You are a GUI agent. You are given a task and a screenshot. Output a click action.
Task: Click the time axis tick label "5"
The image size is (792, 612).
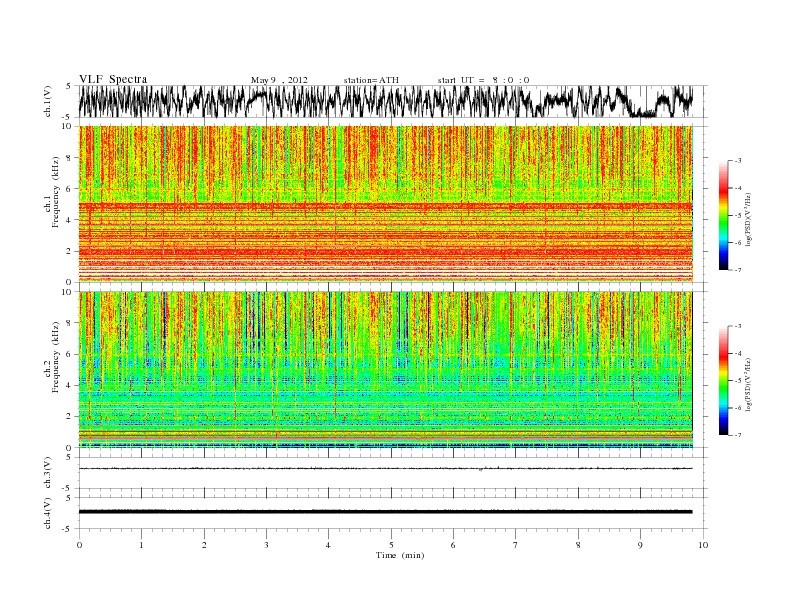tap(391, 545)
